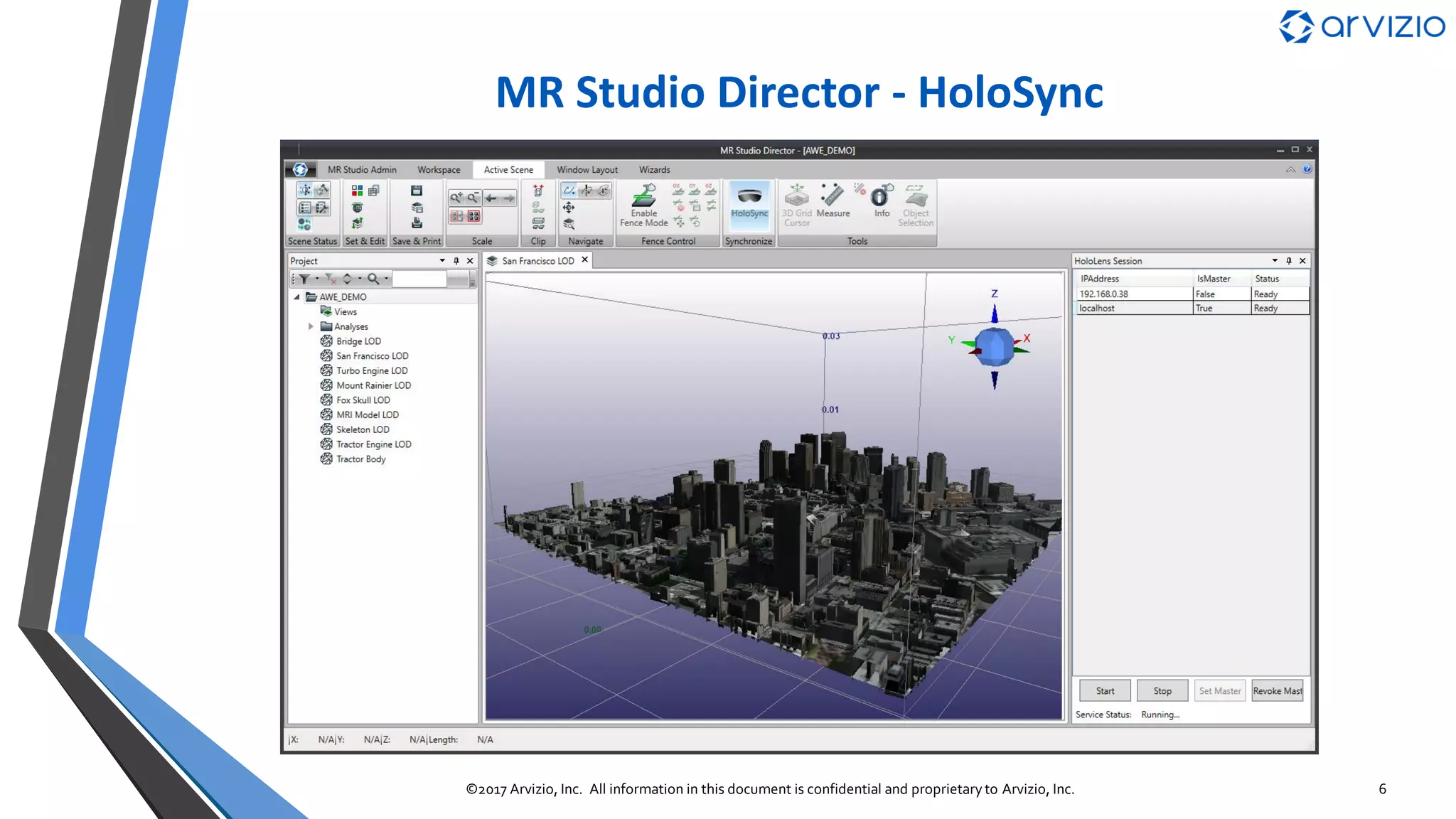
Task: Click the Project panel search input field
Action: 420,279
